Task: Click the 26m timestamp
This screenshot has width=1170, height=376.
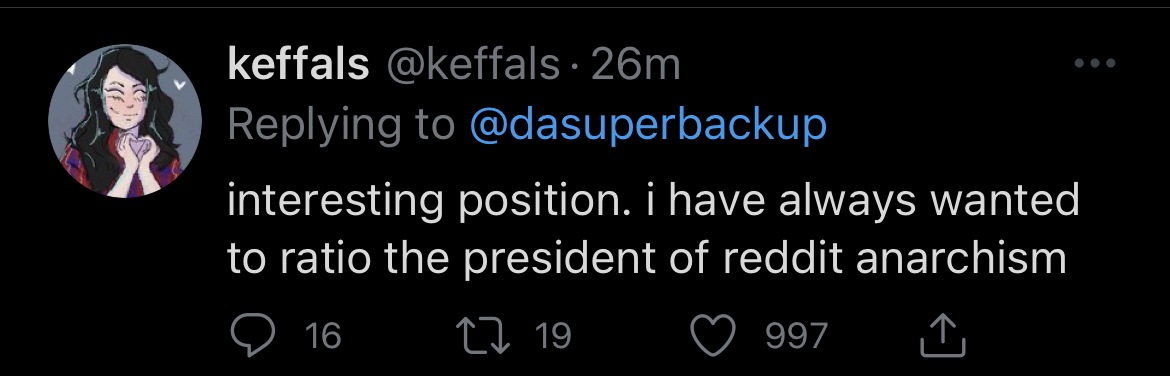Action: click(x=636, y=66)
